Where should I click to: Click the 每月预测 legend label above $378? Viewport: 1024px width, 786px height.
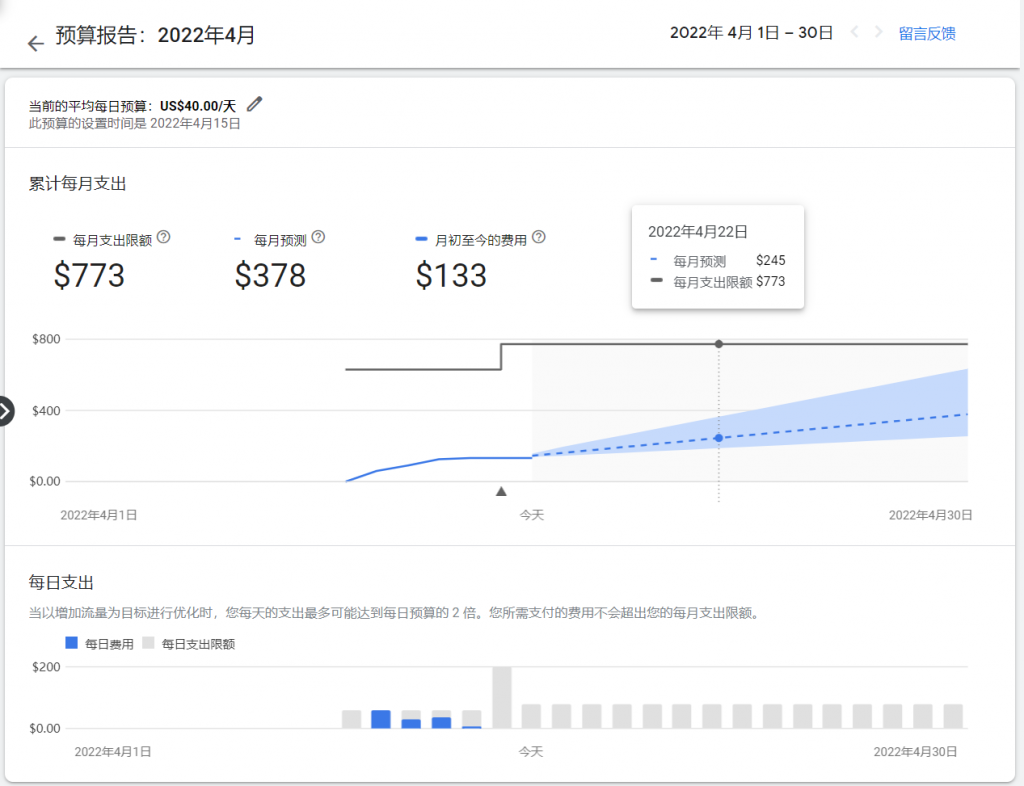(x=280, y=240)
